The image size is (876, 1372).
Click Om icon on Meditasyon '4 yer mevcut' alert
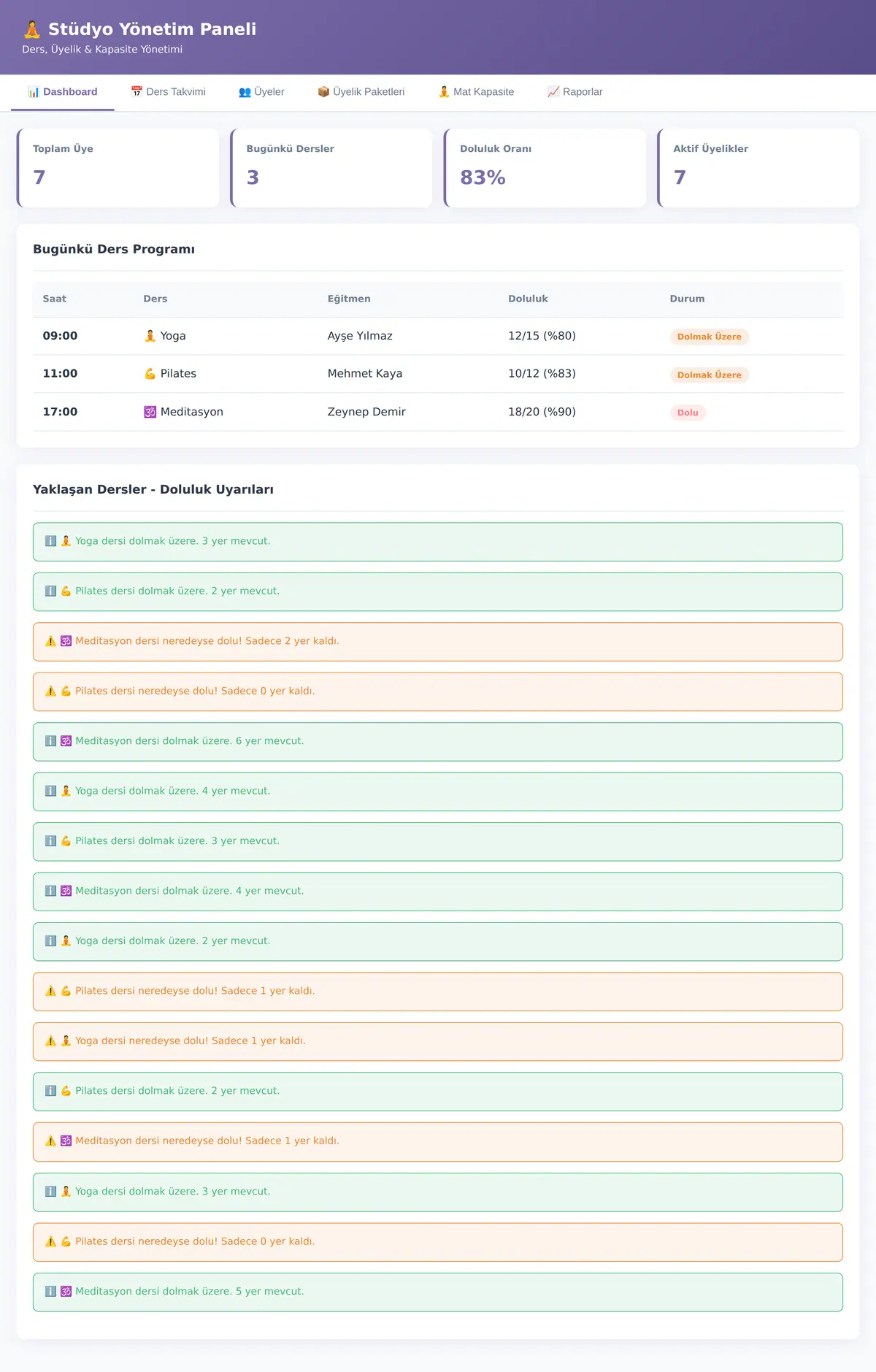click(x=66, y=891)
